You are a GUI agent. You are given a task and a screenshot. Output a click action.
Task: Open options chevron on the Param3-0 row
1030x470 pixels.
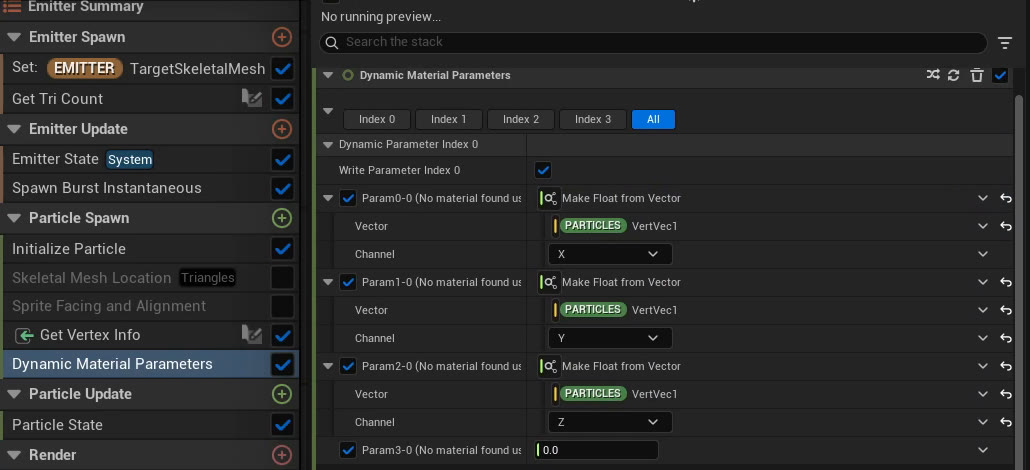[x=983, y=450]
